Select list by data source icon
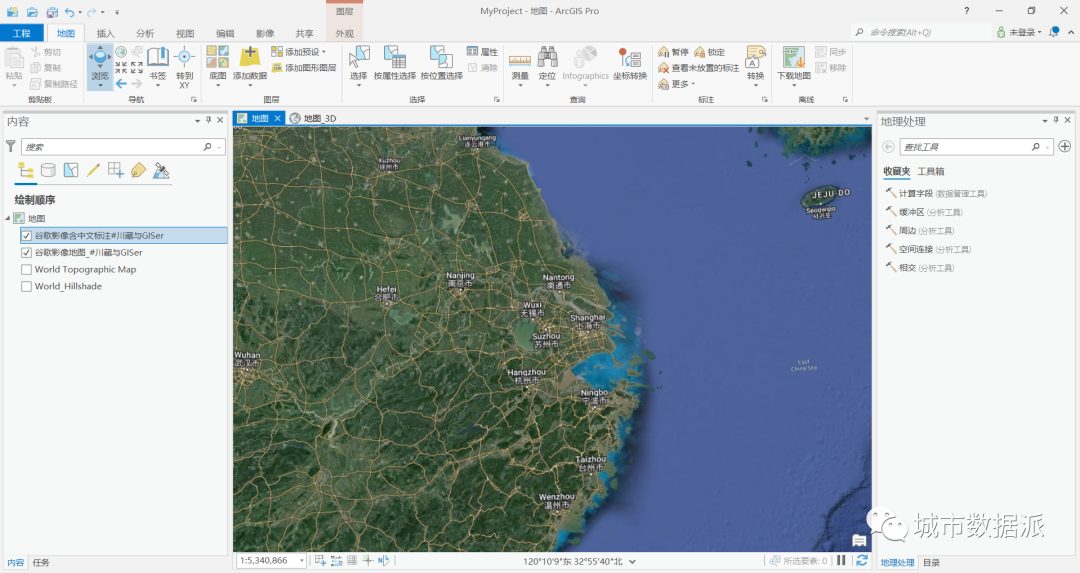 point(48,170)
